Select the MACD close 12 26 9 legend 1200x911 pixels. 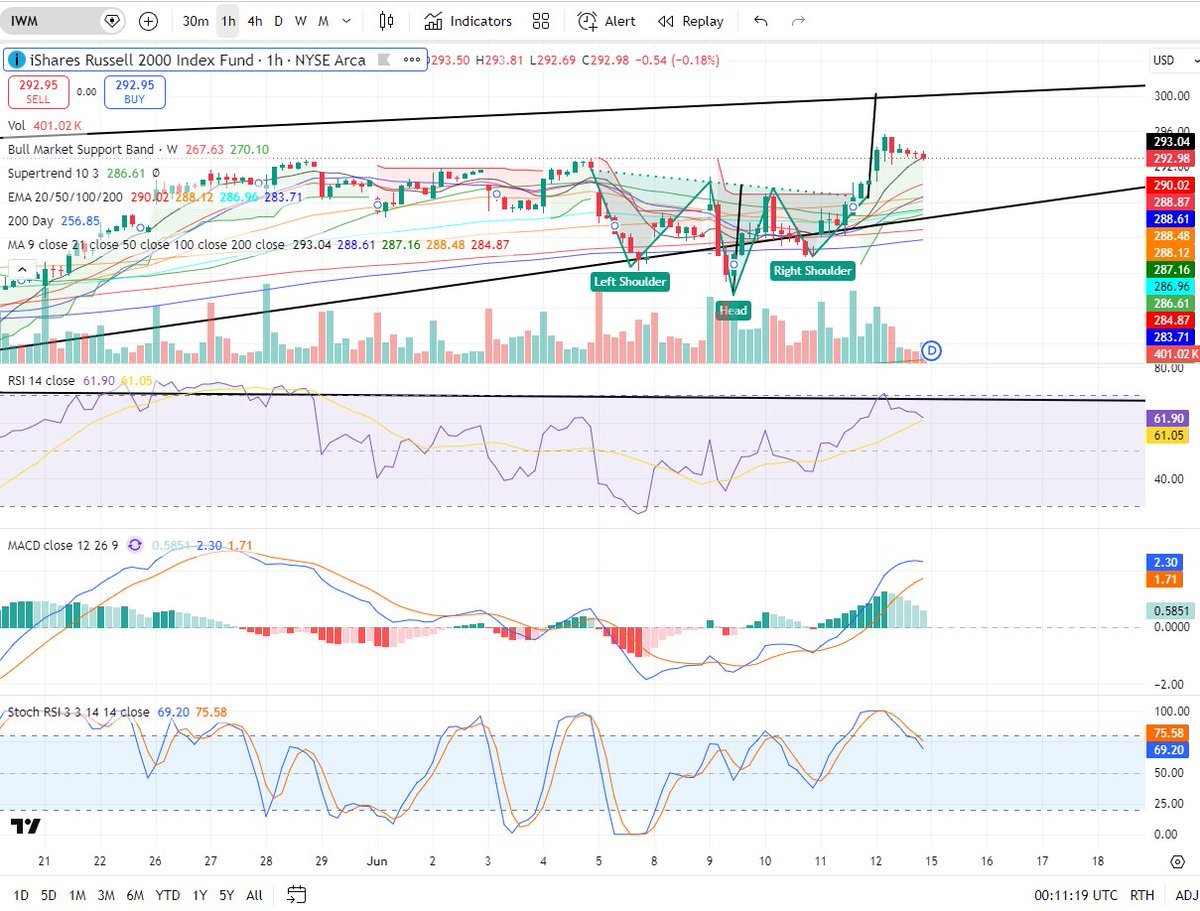click(63, 545)
